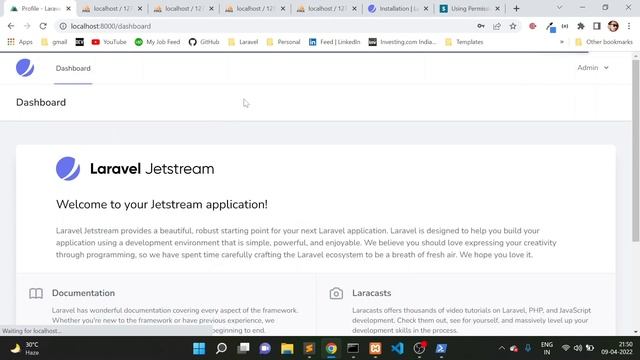View site information icon in address bar

pos(63,26)
